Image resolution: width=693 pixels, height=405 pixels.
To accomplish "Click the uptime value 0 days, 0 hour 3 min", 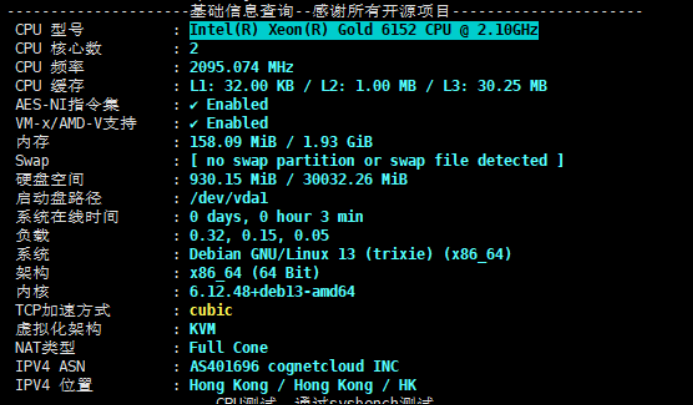I will [276, 217].
